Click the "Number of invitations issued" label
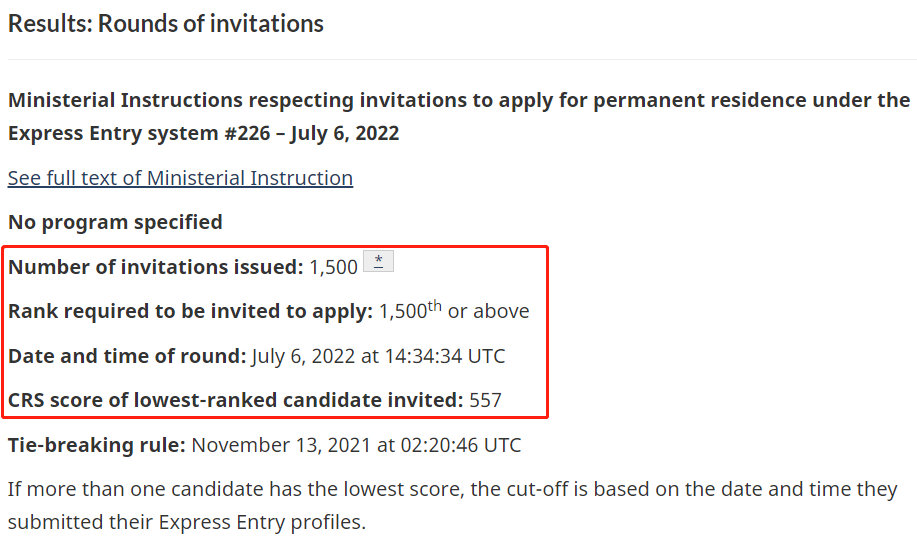 click(x=155, y=267)
